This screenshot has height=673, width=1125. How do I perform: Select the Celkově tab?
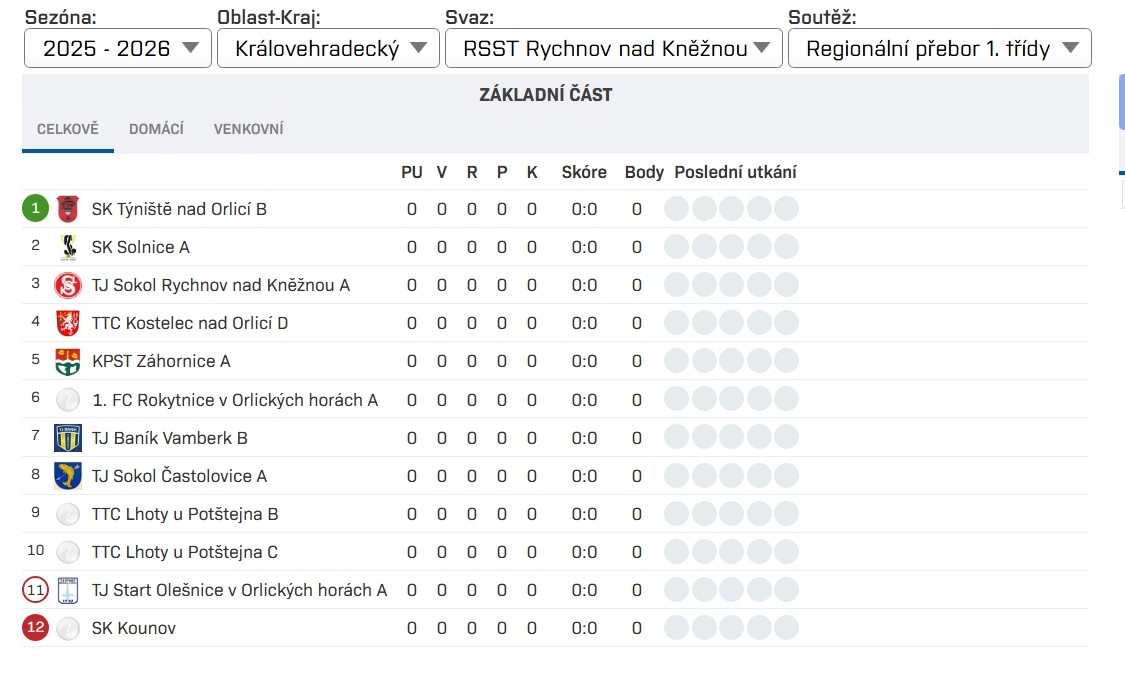click(68, 129)
